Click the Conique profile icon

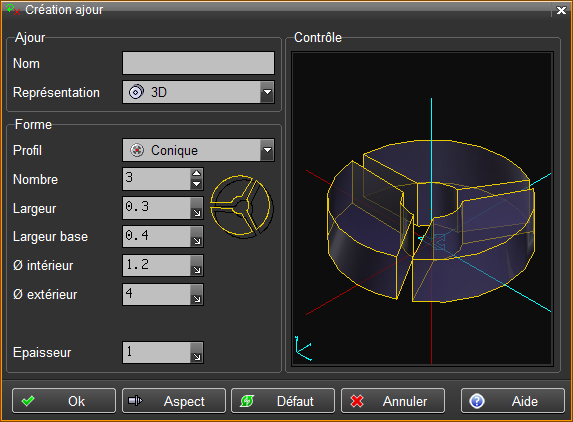click(137, 150)
